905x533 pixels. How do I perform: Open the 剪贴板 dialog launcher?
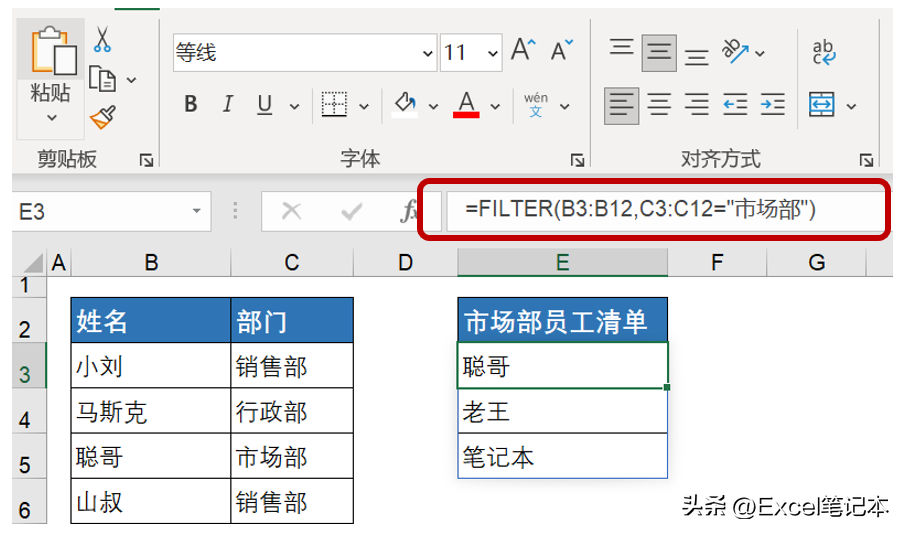[147, 161]
